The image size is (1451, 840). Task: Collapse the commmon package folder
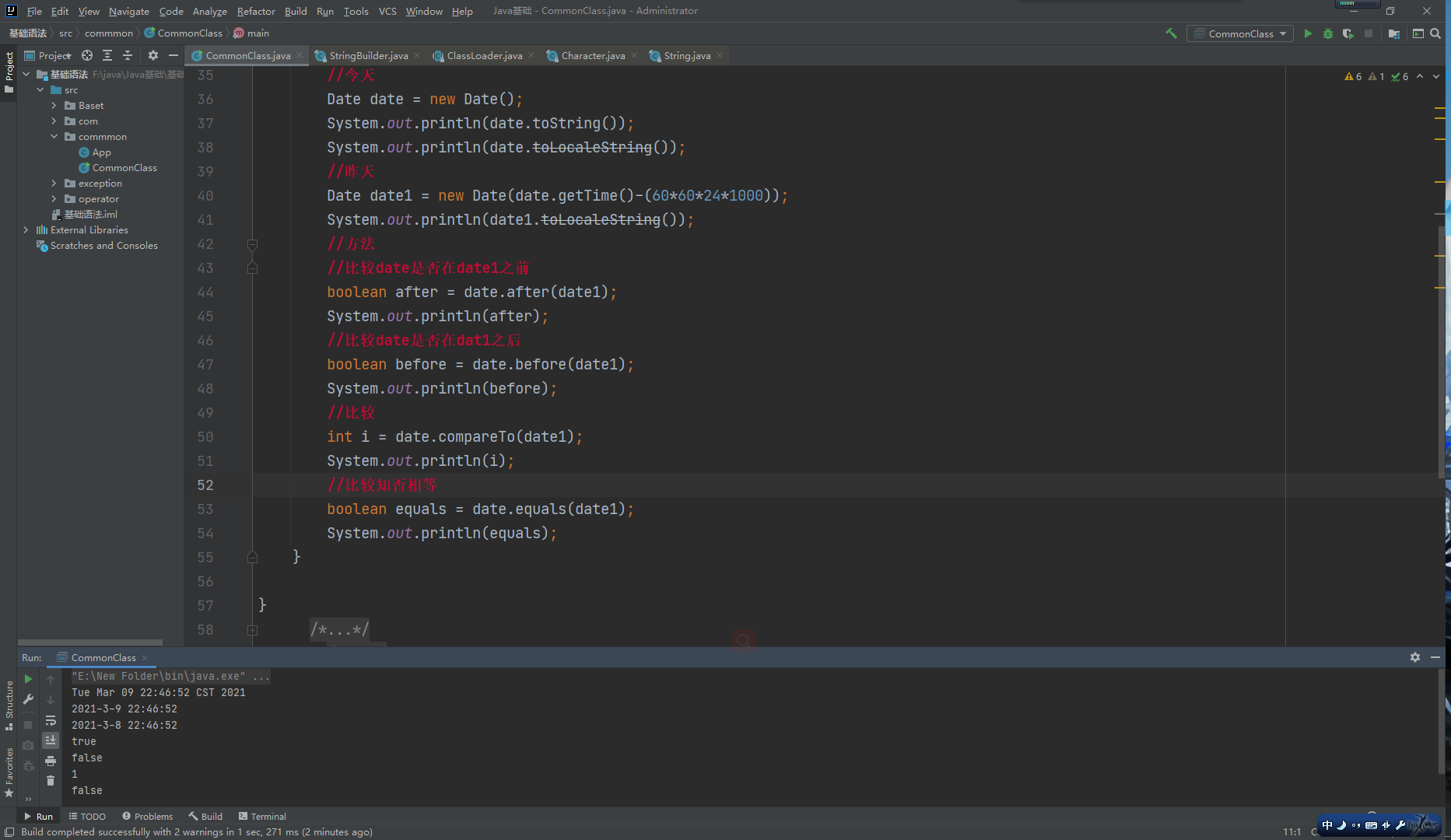click(x=54, y=137)
